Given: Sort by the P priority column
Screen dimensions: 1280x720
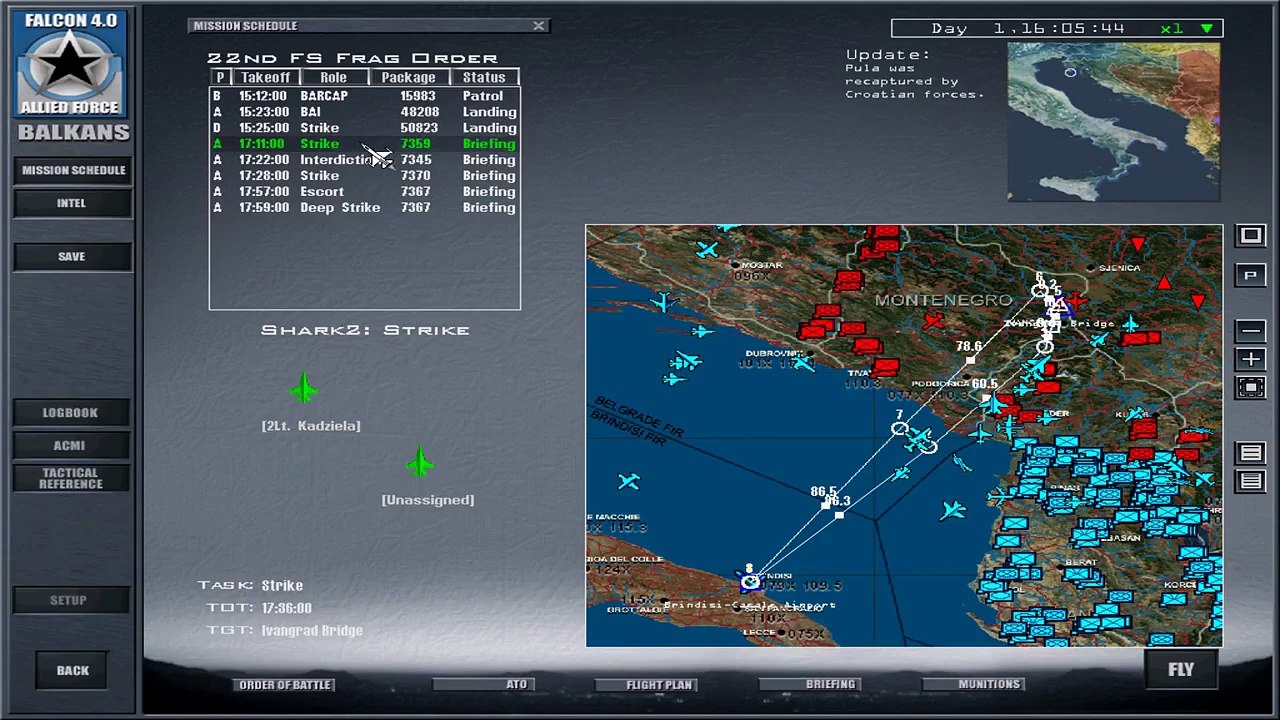Looking at the screenshot, I should pyautogui.click(x=220, y=77).
